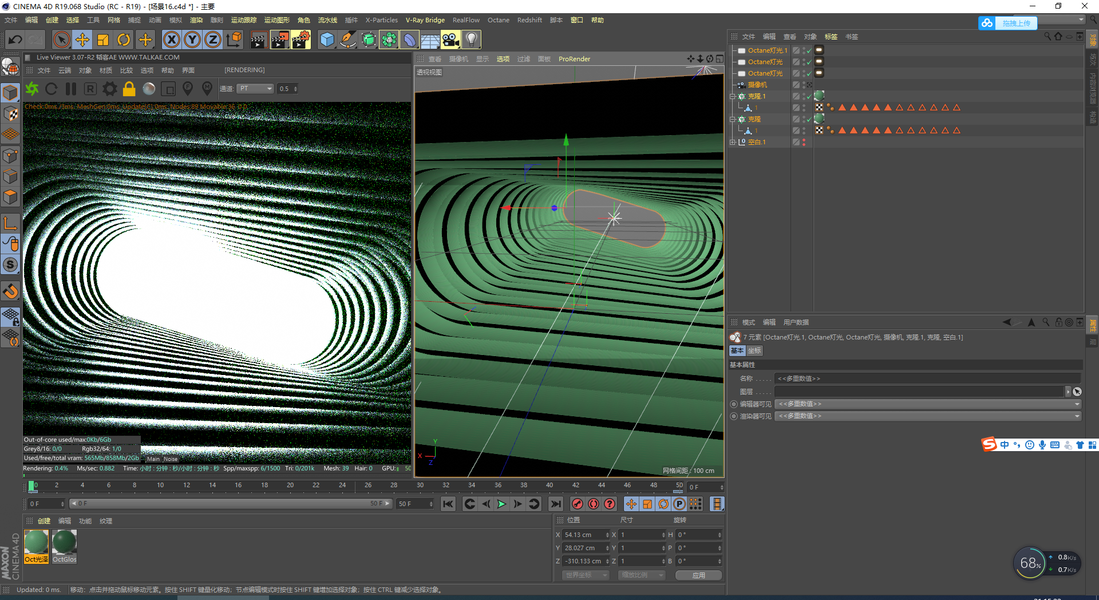Viewport: 1099px width, 600px height.
Task: Toggle render region in Live Viewer
Action: pos(168,89)
